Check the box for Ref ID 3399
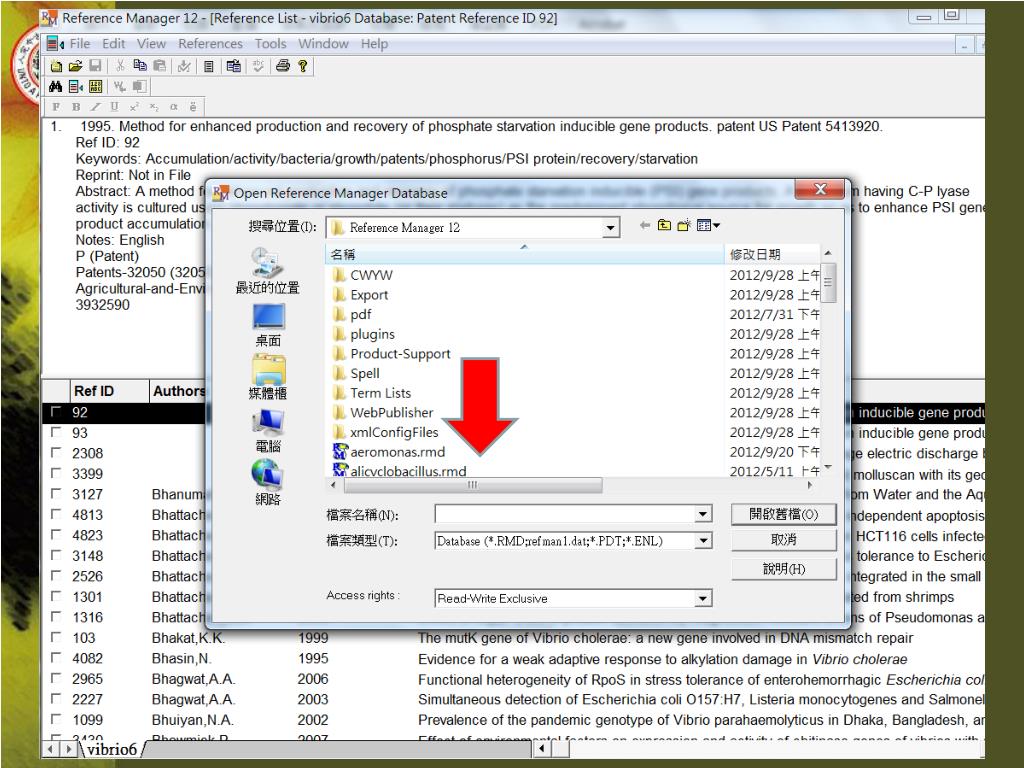The image size is (1024, 768). [x=56, y=473]
